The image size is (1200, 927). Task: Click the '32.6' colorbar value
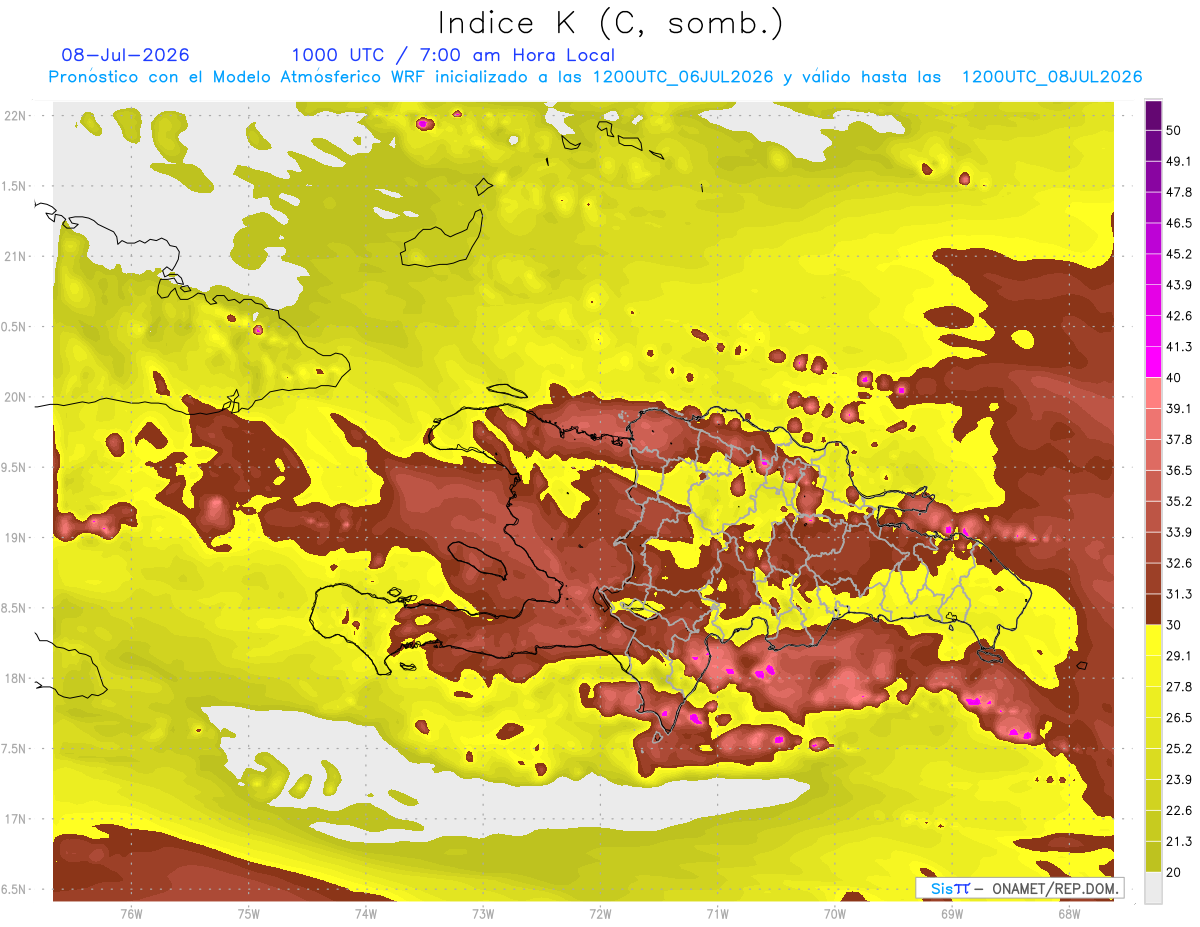click(x=1179, y=563)
